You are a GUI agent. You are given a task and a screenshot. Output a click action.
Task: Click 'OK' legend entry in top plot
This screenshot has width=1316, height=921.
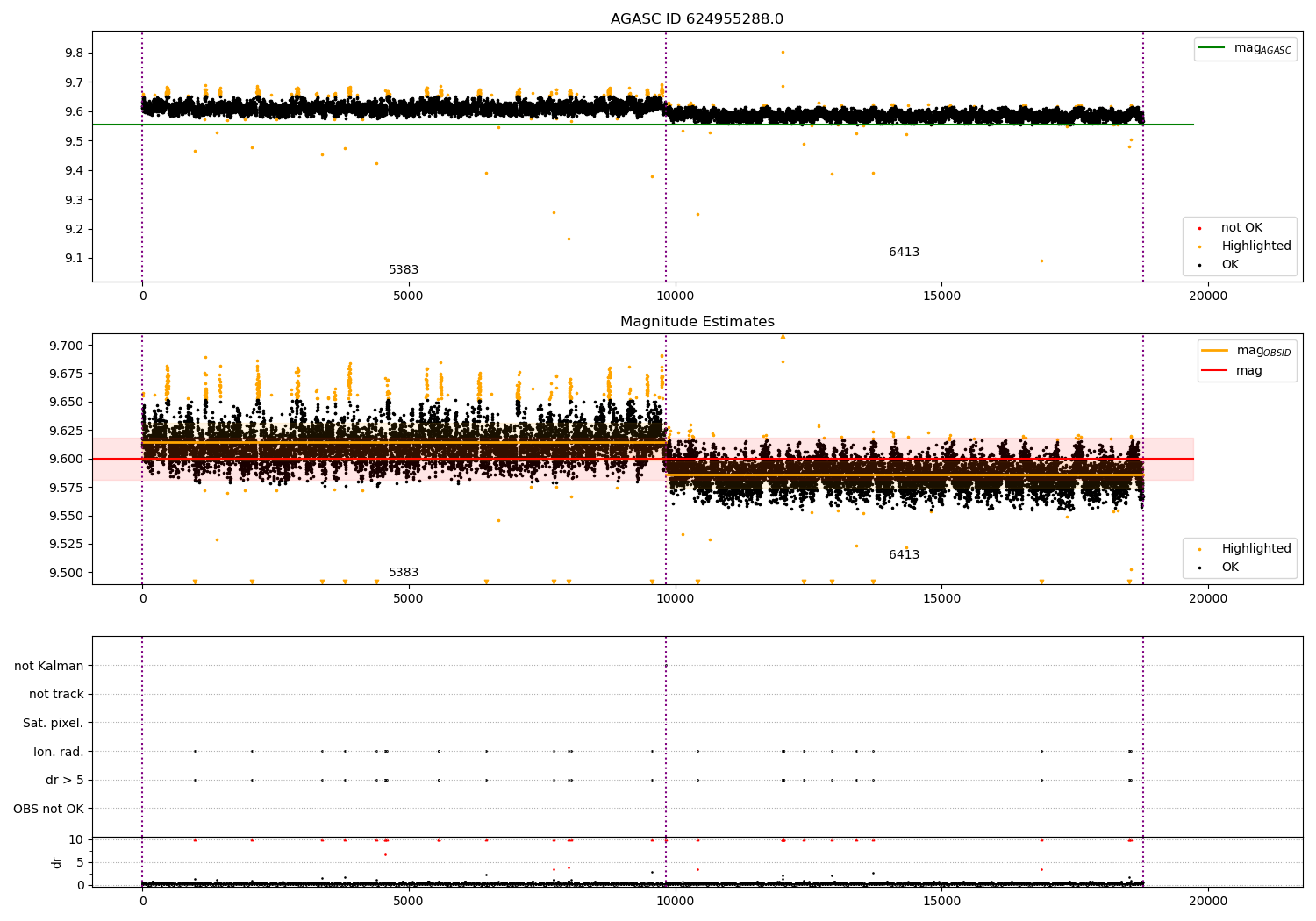(x=1230, y=265)
